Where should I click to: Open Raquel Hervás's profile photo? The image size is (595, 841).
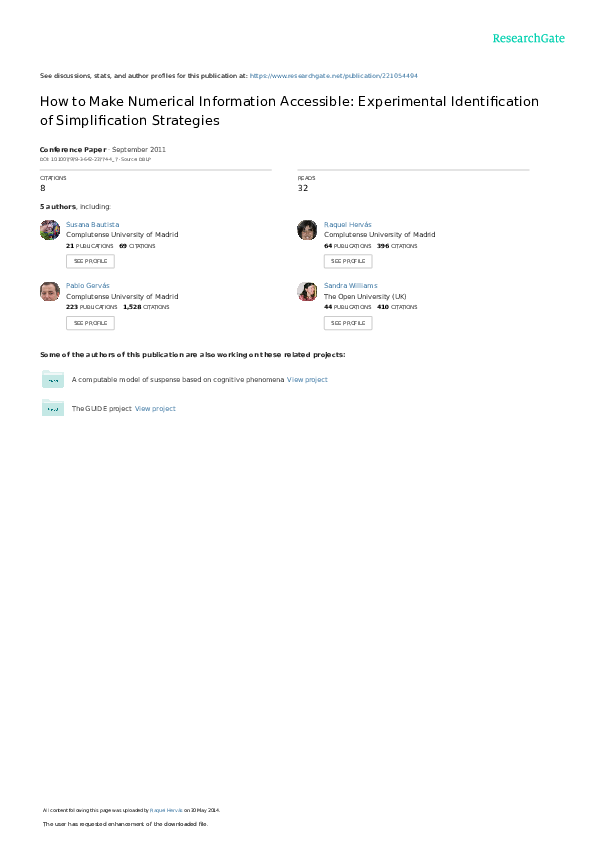[x=307, y=230]
